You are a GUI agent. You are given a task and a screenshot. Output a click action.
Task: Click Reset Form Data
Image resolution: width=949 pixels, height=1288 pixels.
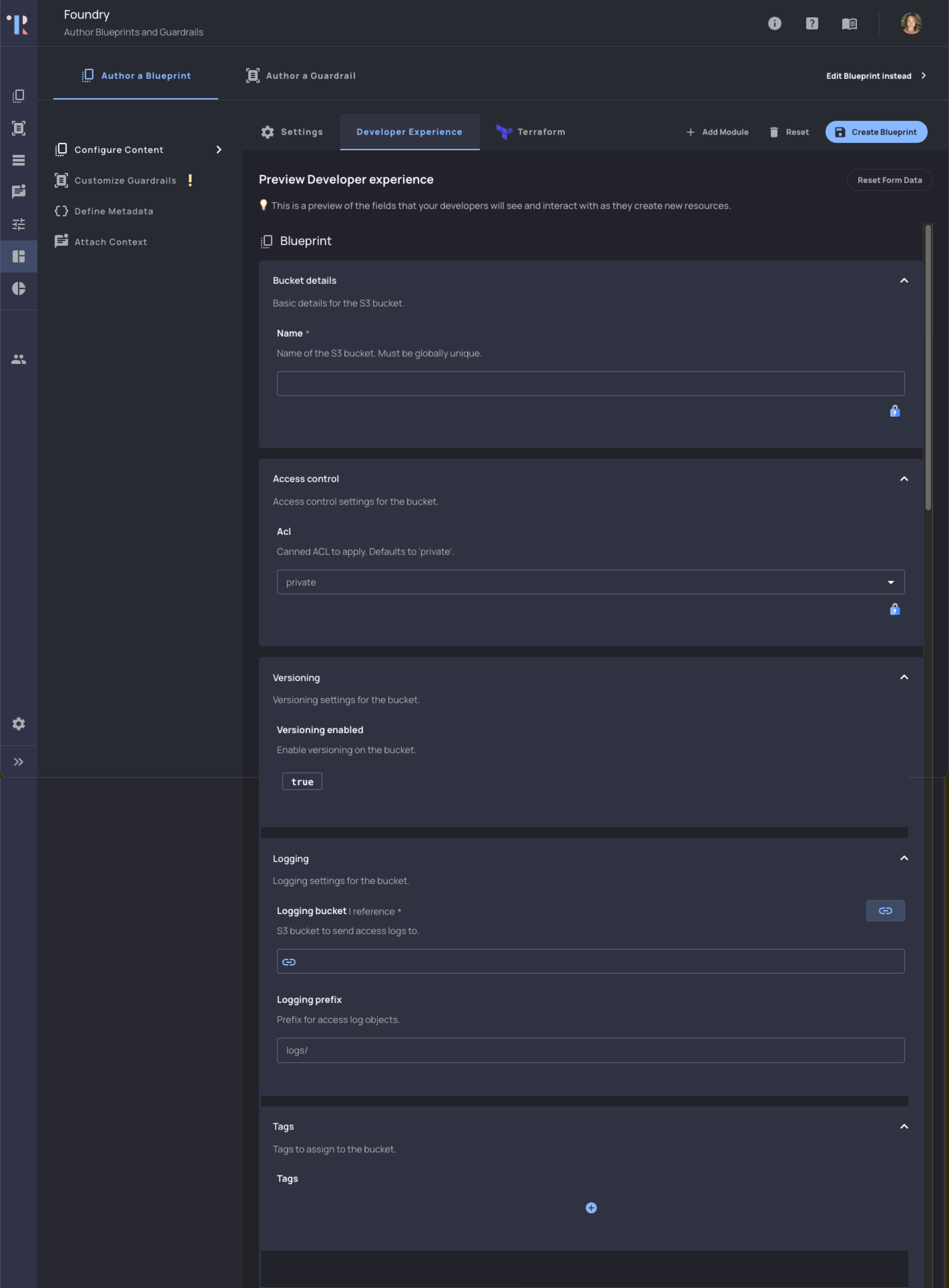click(889, 180)
